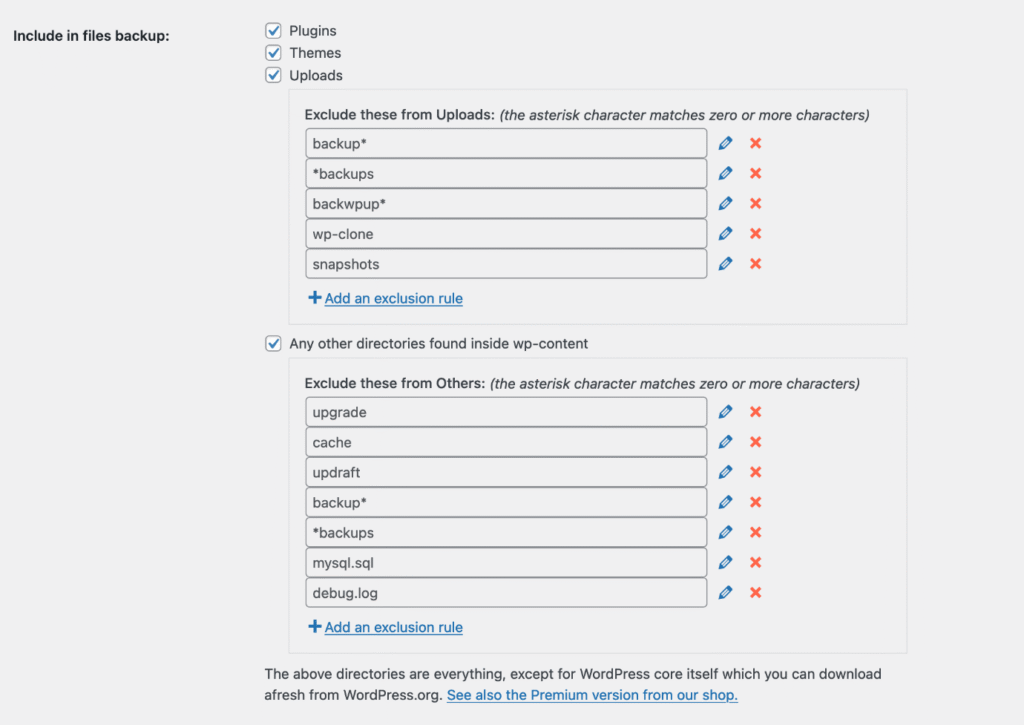Click the wp-clone exclusion text field
1024x725 pixels.
pos(506,234)
